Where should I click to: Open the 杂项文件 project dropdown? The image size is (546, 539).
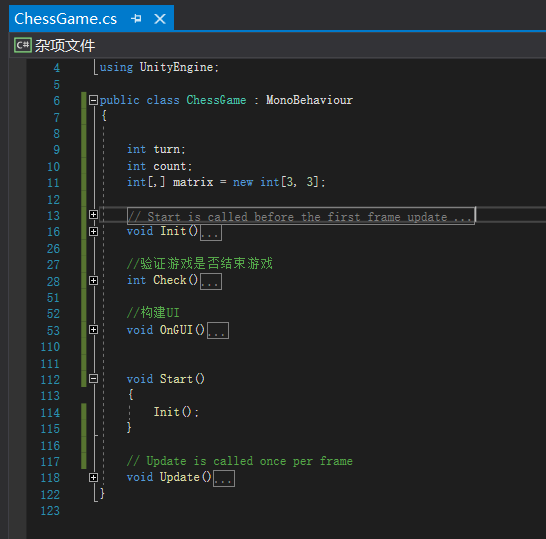(65, 46)
